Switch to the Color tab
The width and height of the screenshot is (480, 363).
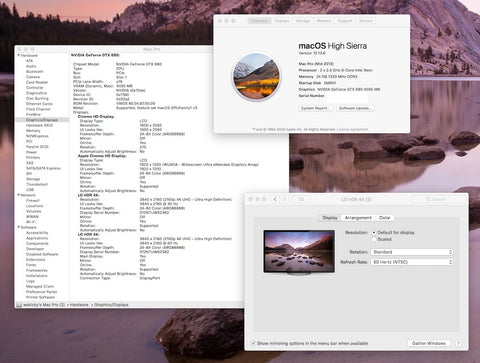384,218
